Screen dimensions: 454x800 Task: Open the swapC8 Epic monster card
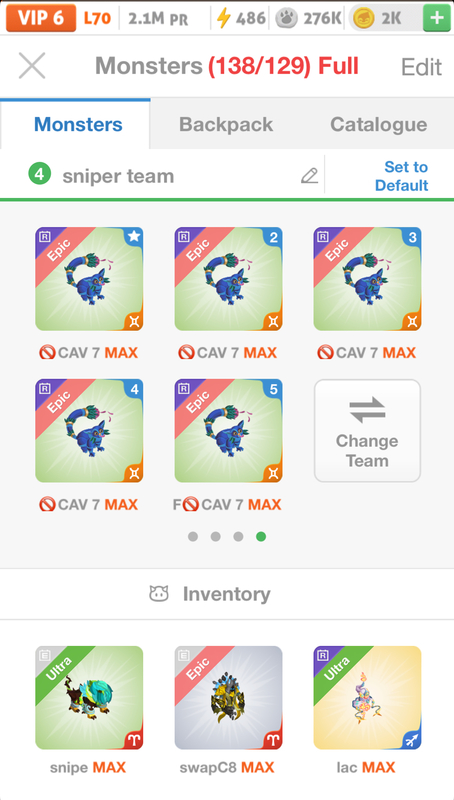pyautogui.click(x=229, y=697)
